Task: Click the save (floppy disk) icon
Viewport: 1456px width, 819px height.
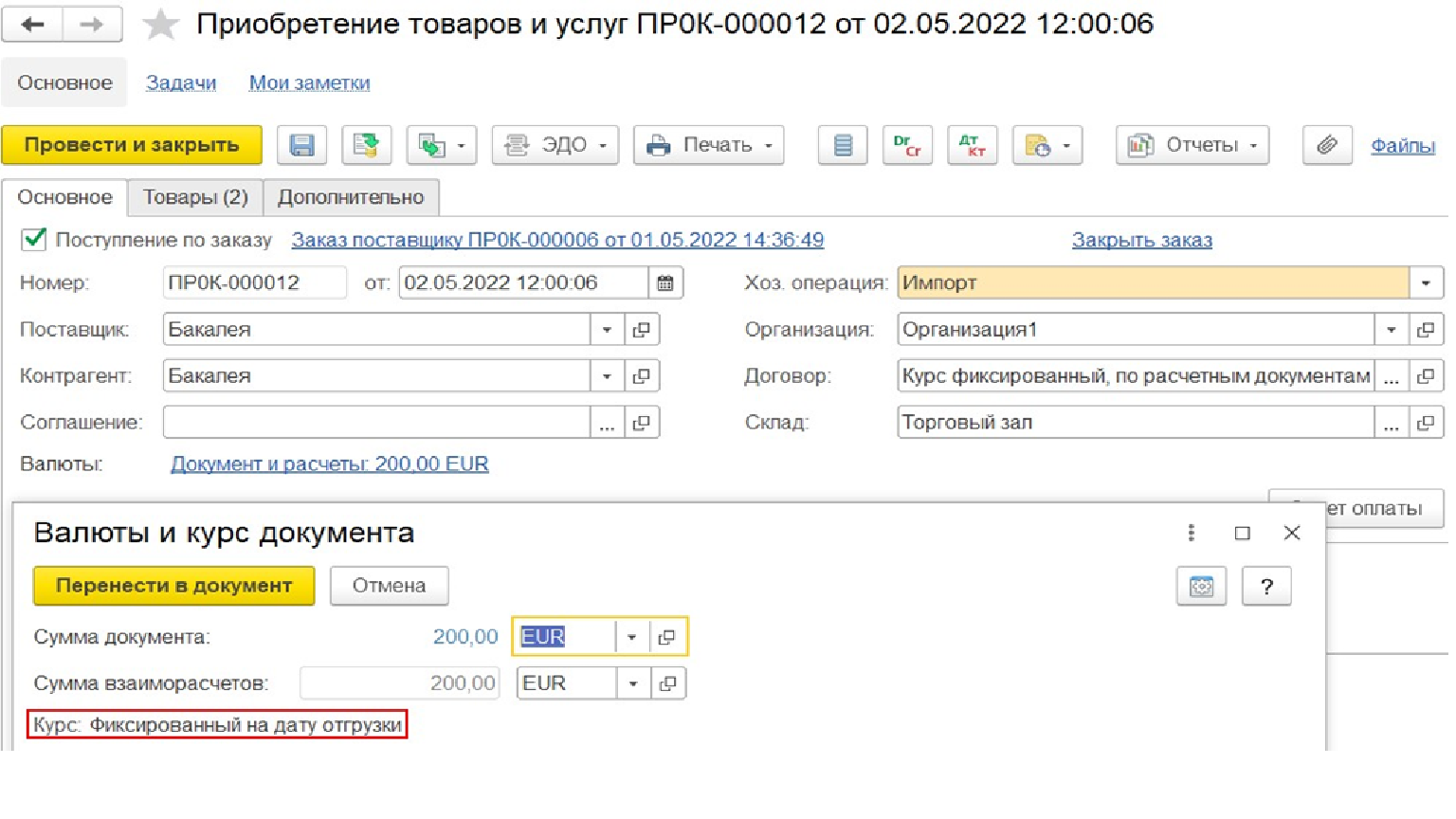Action: [x=301, y=145]
